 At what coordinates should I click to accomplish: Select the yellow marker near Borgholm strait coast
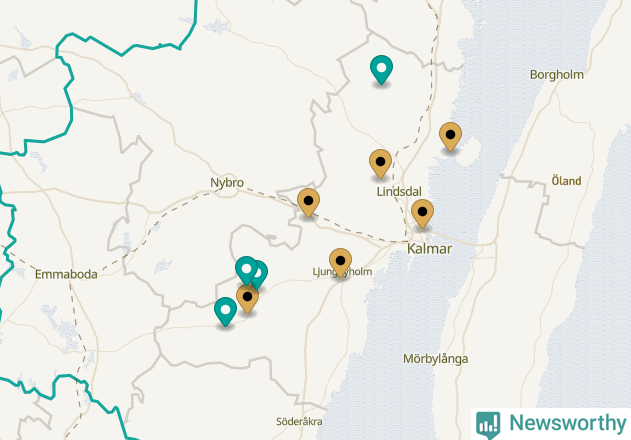click(x=450, y=137)
